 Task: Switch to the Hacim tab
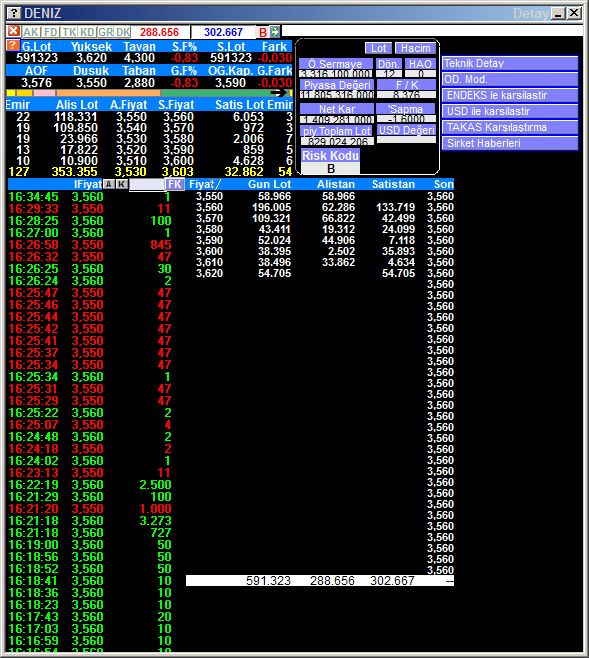pos(415,48)
